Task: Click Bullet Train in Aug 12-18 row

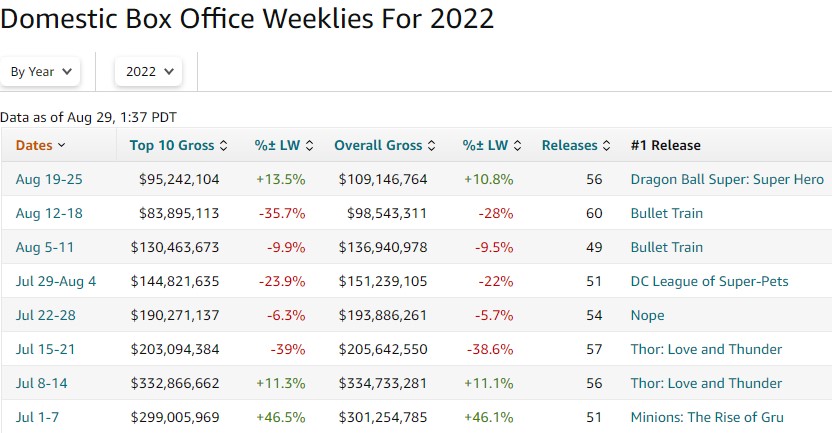Action: coord(666,213)
